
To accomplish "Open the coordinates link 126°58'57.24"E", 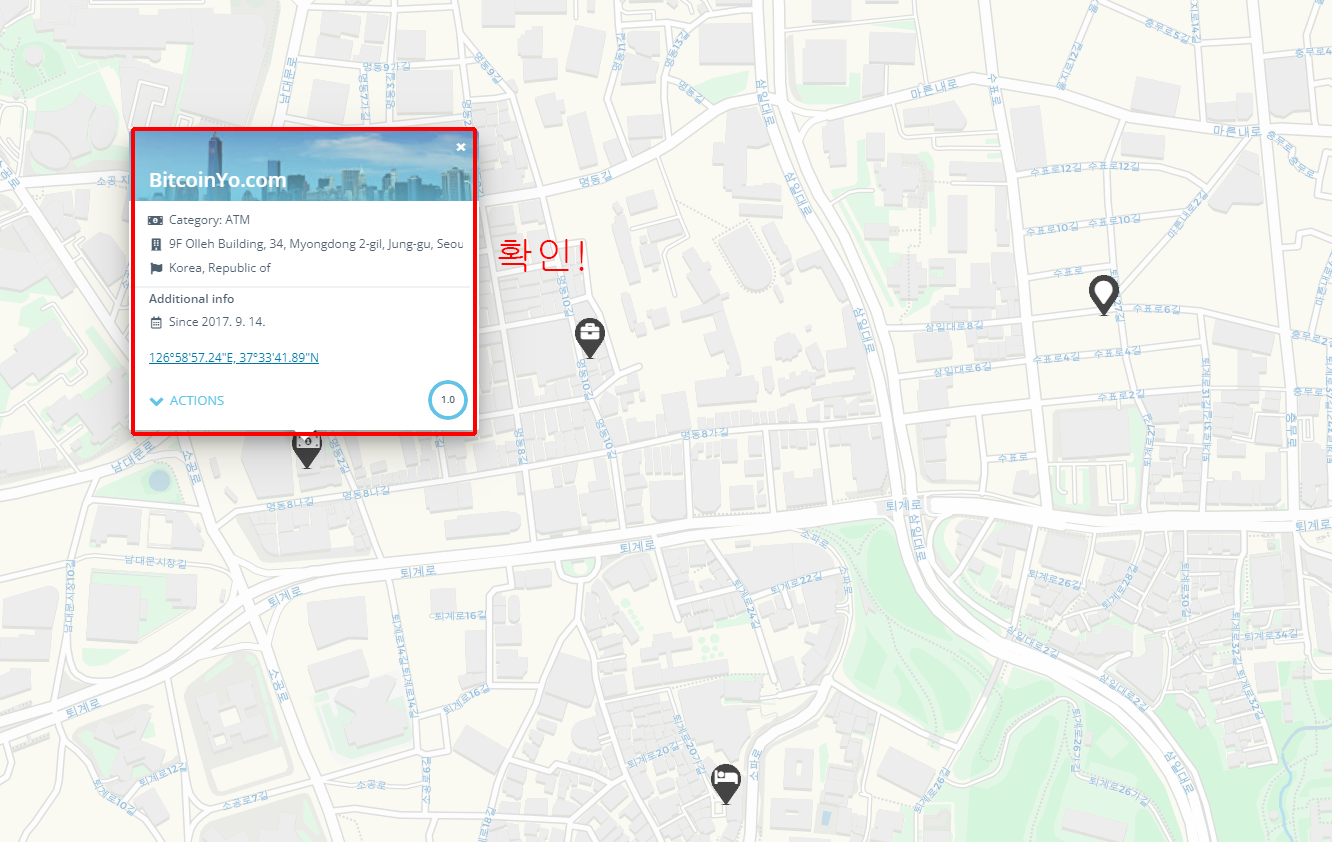I will [x=234, y=357].
